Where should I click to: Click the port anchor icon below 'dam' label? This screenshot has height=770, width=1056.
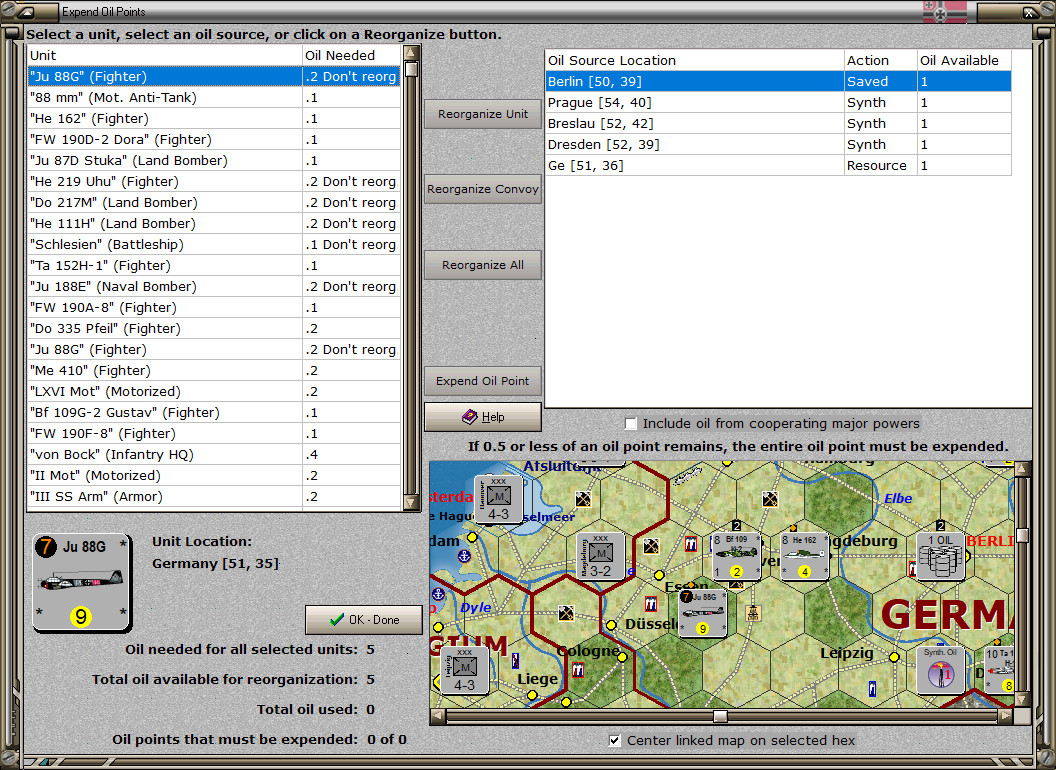coord(464,556)
